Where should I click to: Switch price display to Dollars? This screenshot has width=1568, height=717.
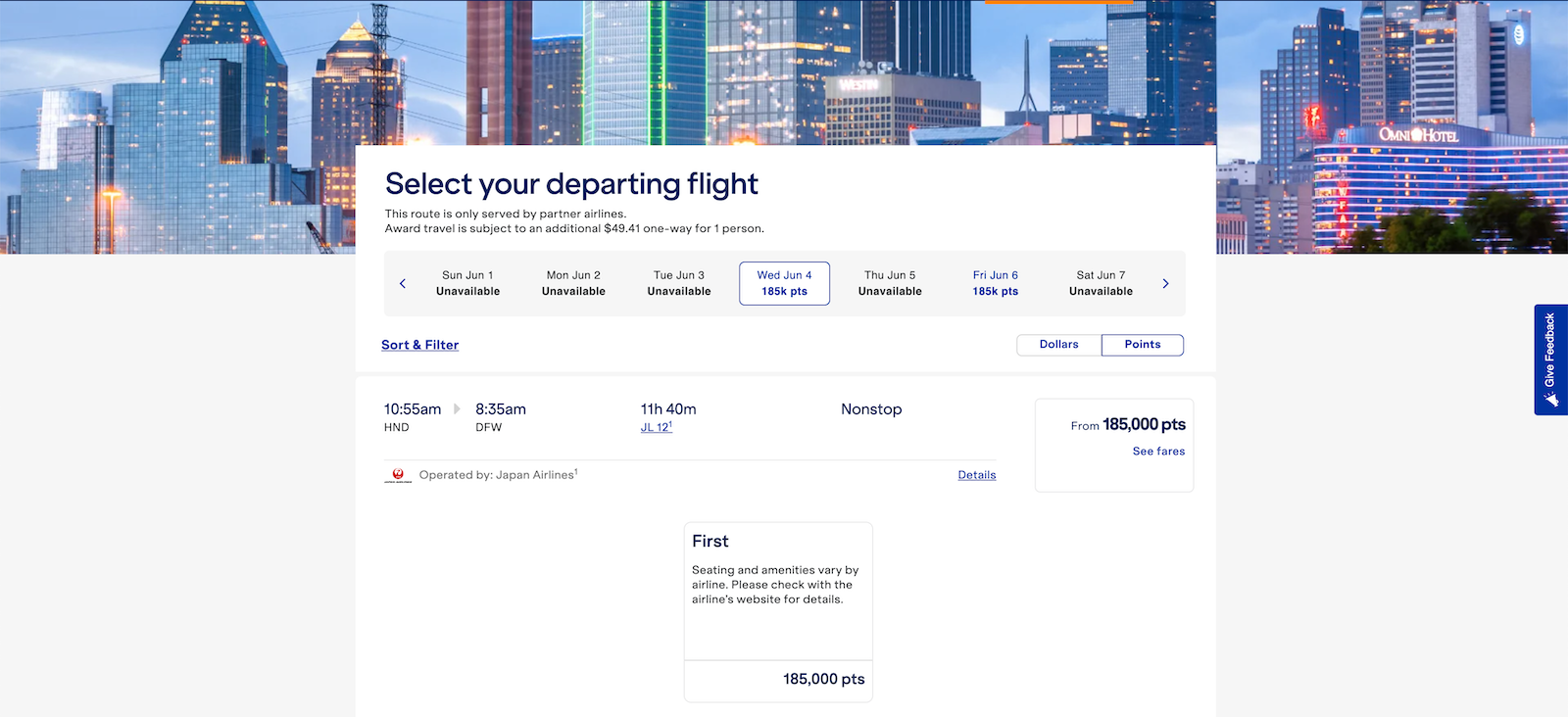point(1058,345)
